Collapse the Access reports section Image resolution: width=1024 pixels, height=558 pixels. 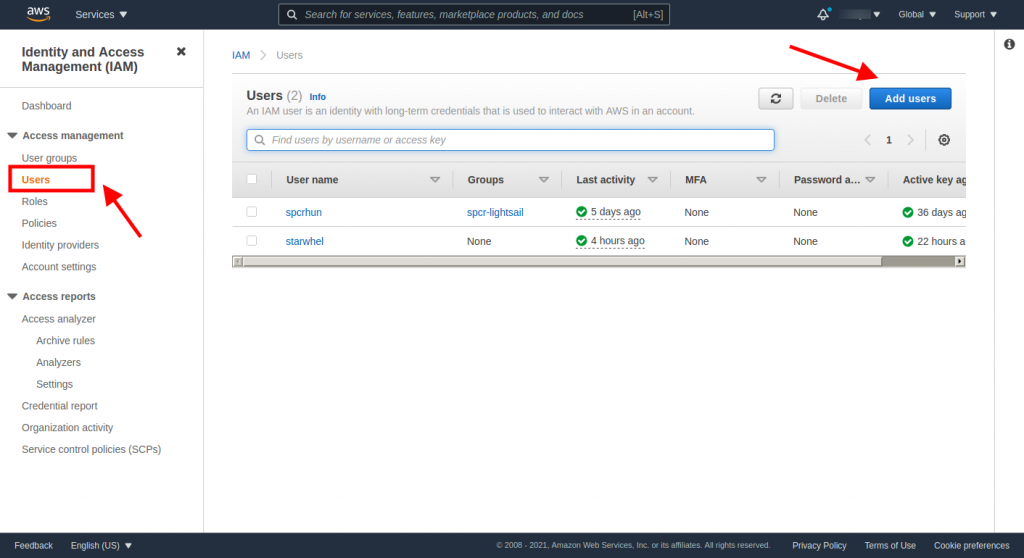tap(12, 297)
